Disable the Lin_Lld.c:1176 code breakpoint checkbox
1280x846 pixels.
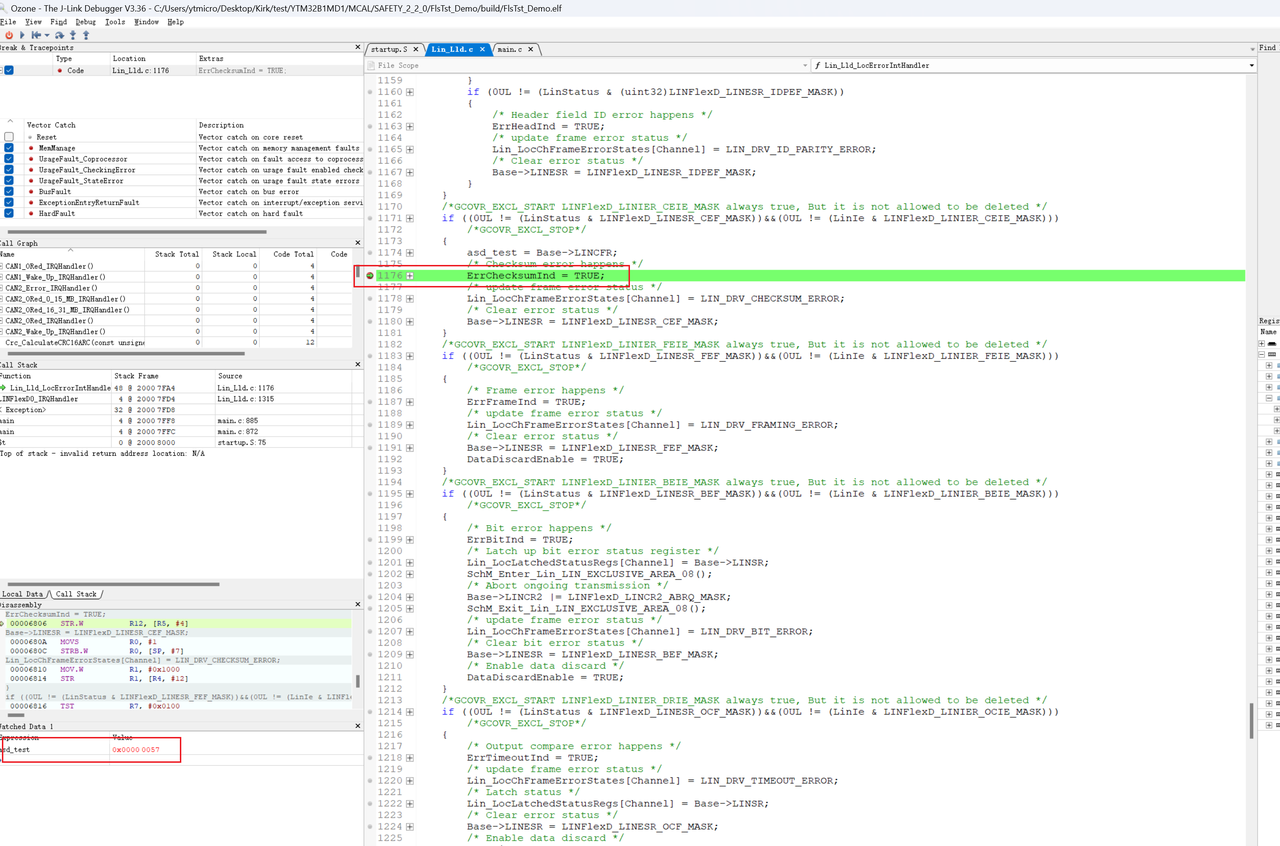(9, 71)
